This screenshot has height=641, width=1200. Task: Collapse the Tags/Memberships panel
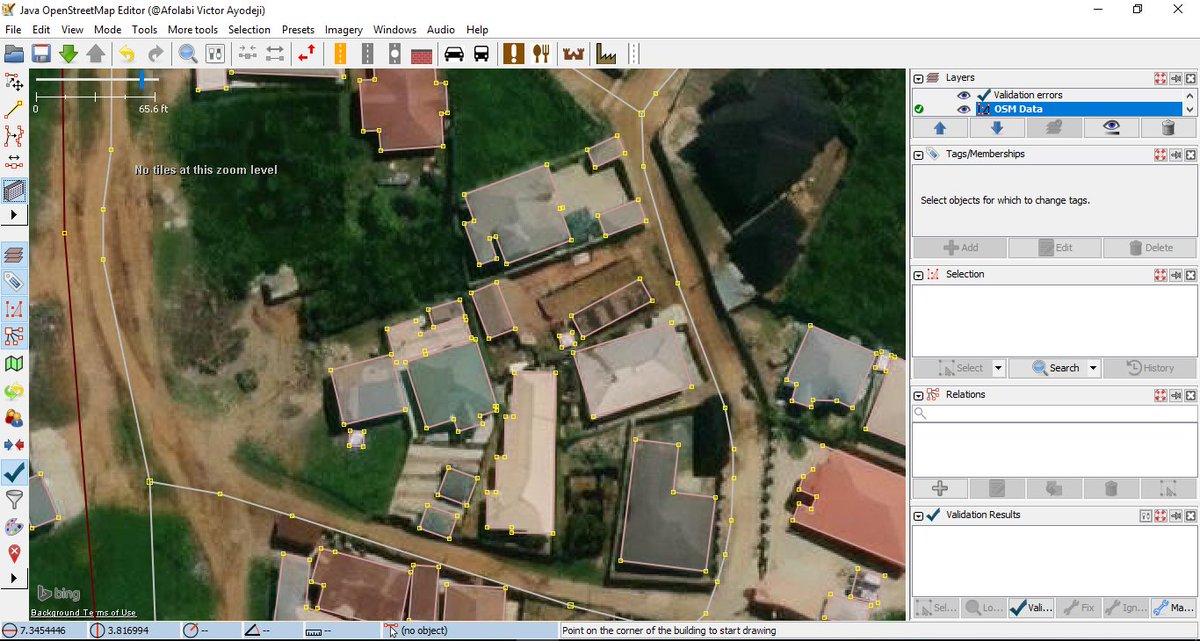[x=918, y=154]
